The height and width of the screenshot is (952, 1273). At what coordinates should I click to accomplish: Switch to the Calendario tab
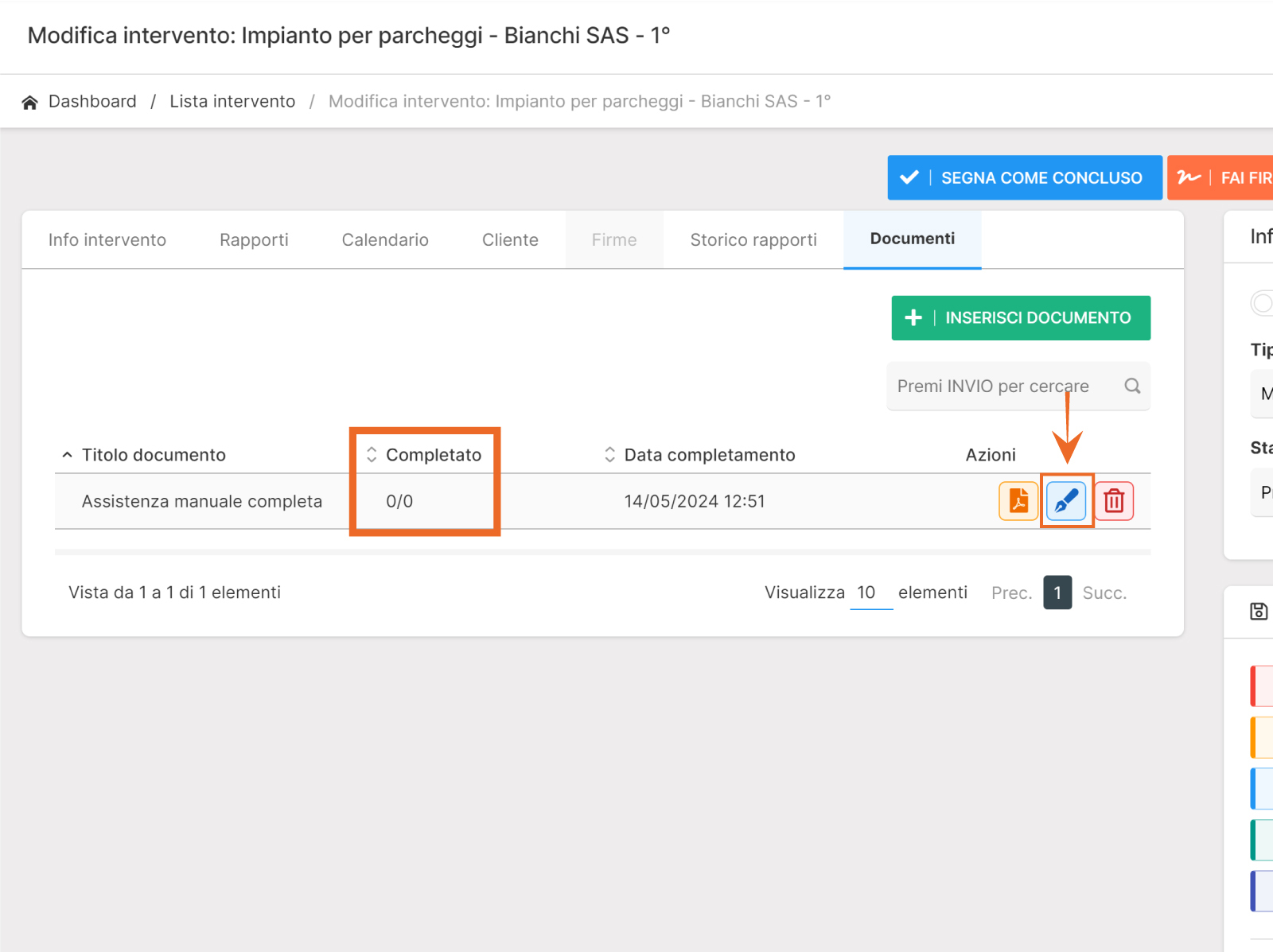tap(385, 240)
